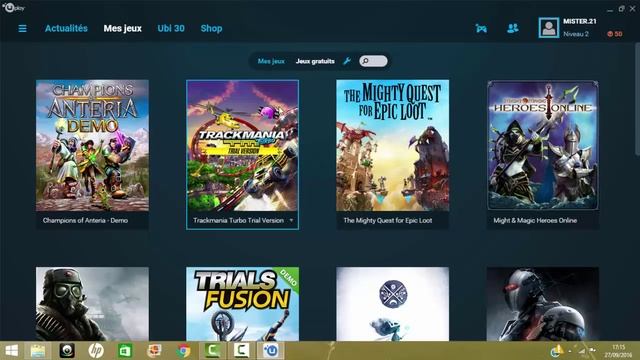Open the gas-mask soldier game cover

click(x=92, y=304)
